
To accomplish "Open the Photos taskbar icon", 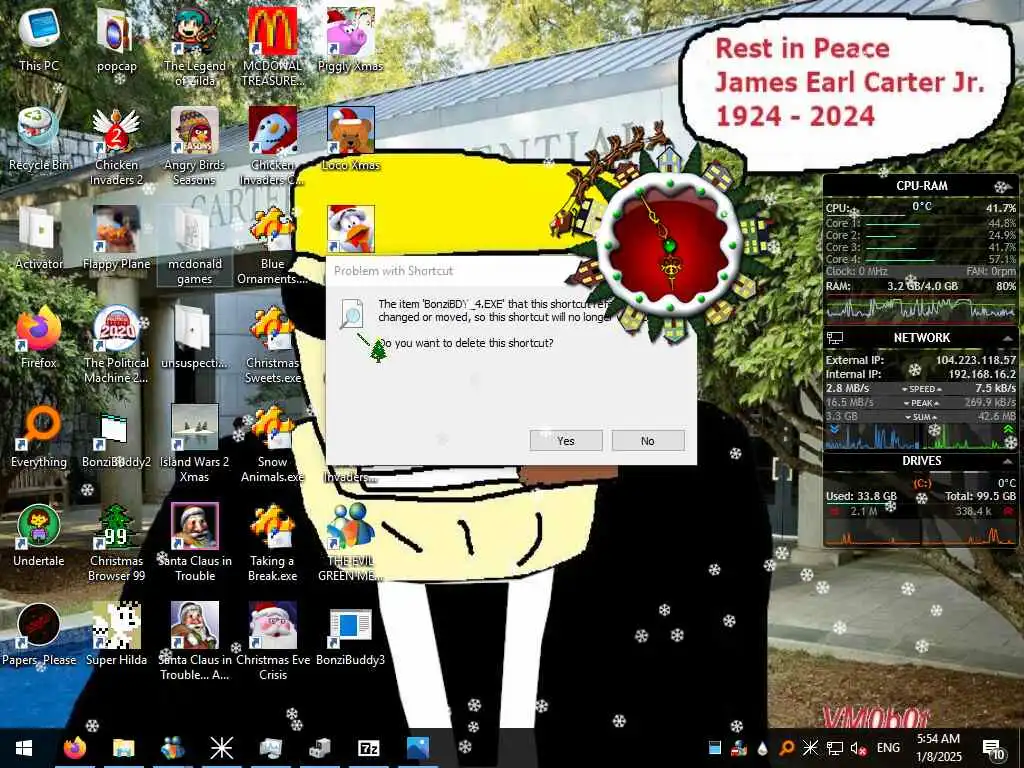I will 418,748.
